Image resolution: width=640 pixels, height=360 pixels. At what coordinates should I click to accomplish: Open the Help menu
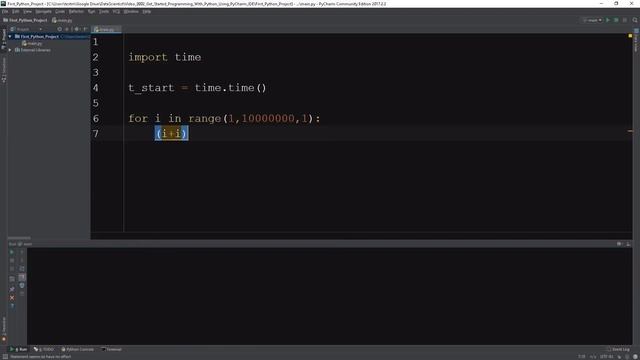click(x=147, y=11)
